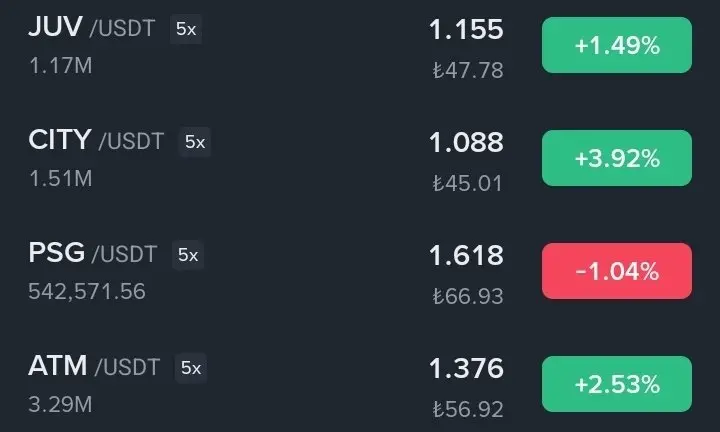Open the CITY /USDT trading pair
This screenshot has width=720, height=432.
coord(360,158)
